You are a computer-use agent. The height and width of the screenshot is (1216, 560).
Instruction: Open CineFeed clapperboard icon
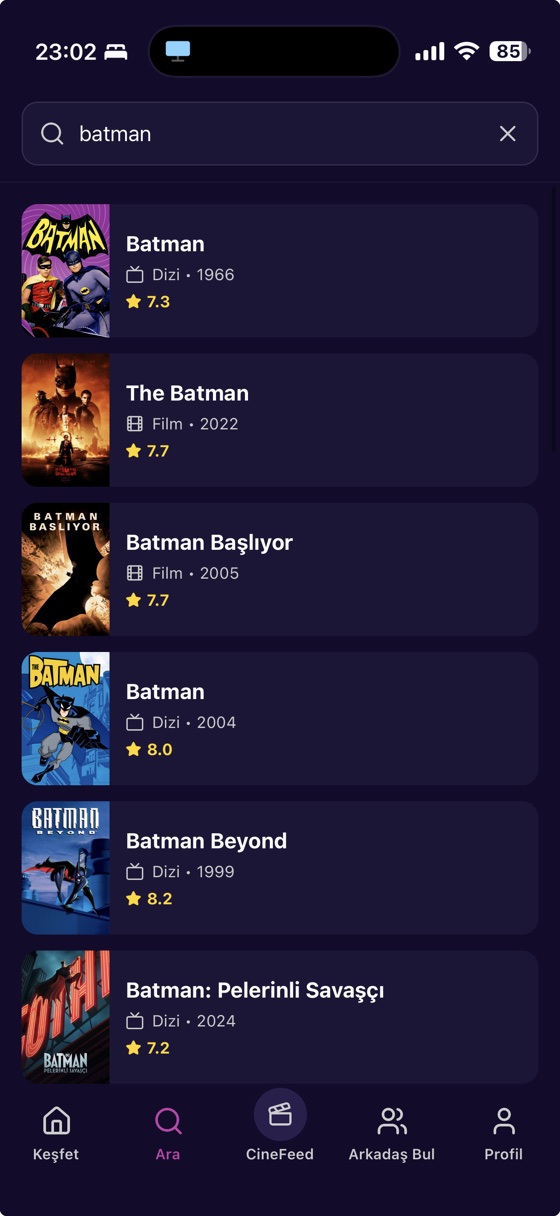coord(280,1114)
